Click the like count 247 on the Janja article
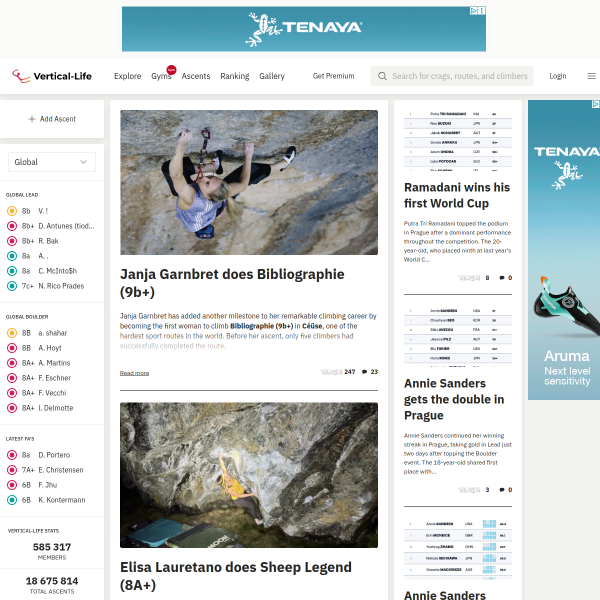The width and height of the screenshot is (600, 600). point(349,372)
